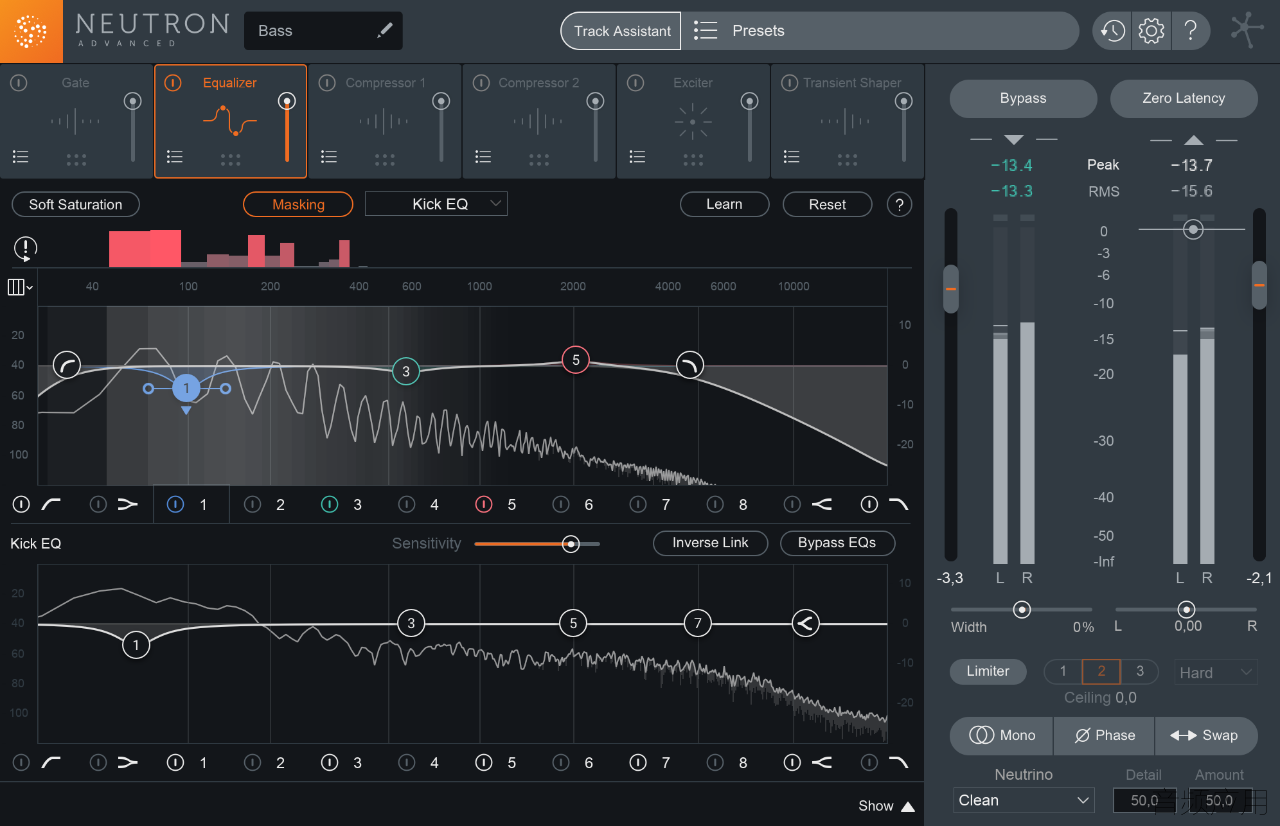Screen dimensions: 1280x826
Task: Open the Presets browser
Action: point(880,31)
